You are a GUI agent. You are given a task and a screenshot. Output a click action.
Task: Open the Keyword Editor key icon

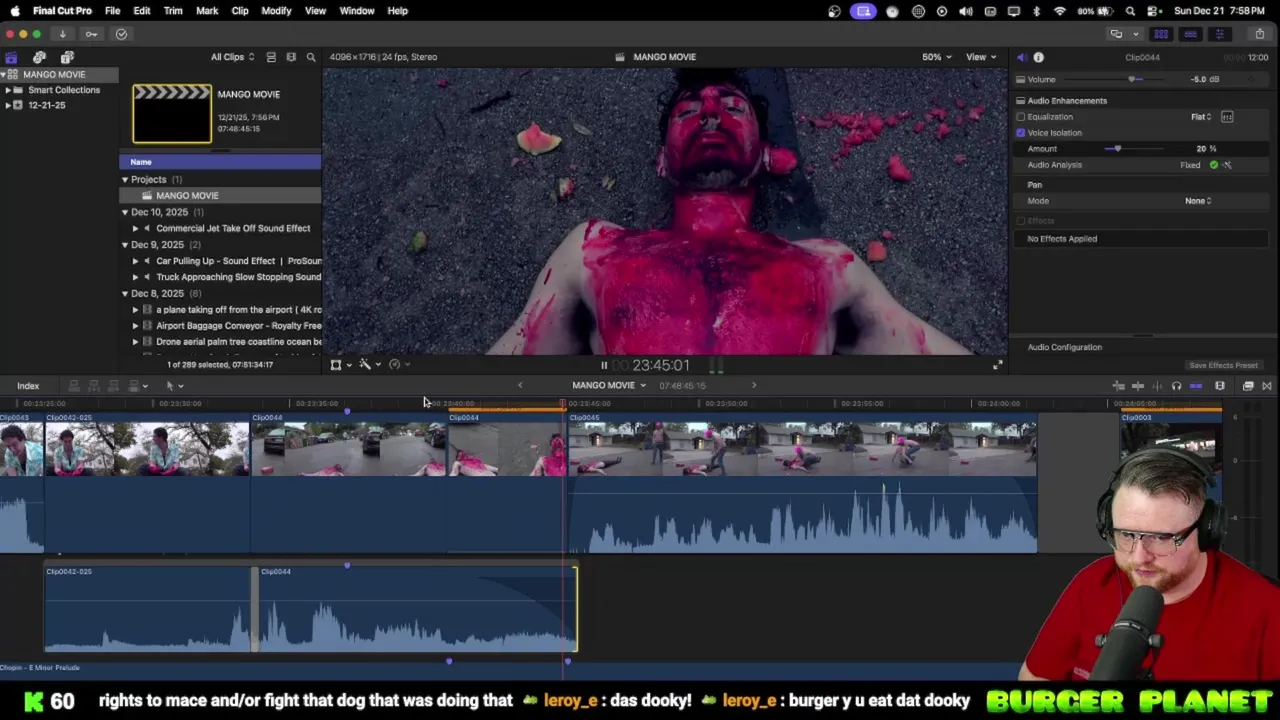pos(91,34)
